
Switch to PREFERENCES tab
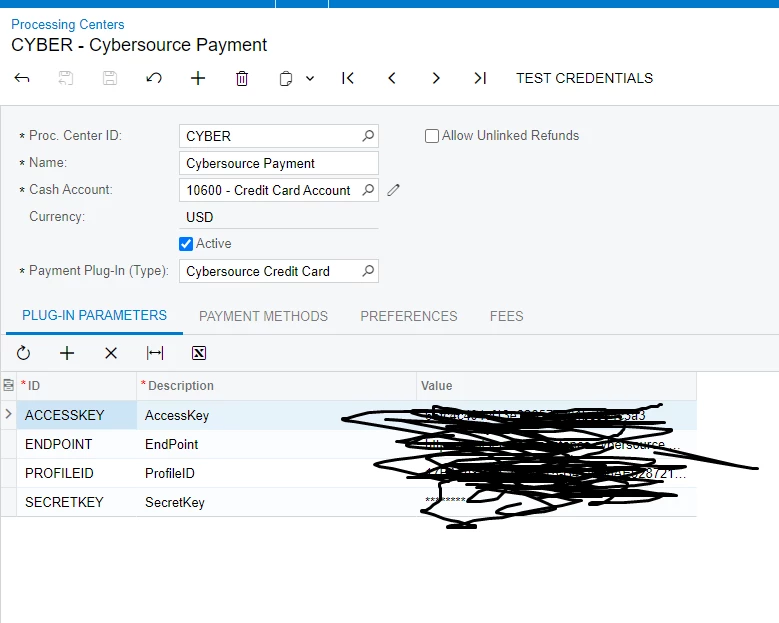408,316
